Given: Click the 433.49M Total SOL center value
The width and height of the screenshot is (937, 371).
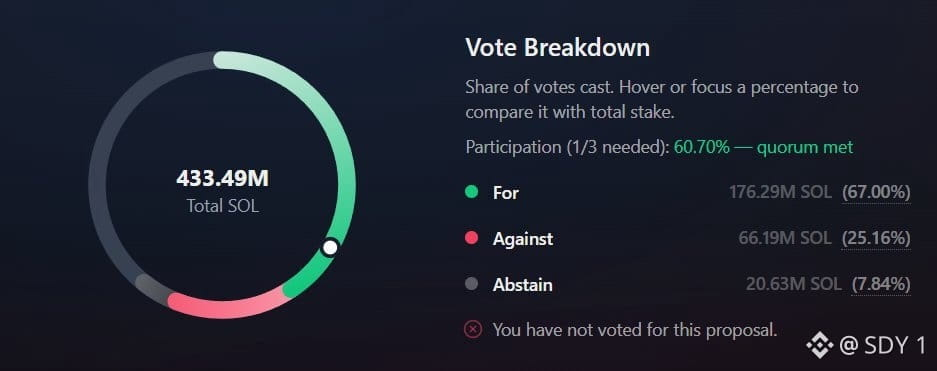Looking at the screenshot, I should coord(222,179).
